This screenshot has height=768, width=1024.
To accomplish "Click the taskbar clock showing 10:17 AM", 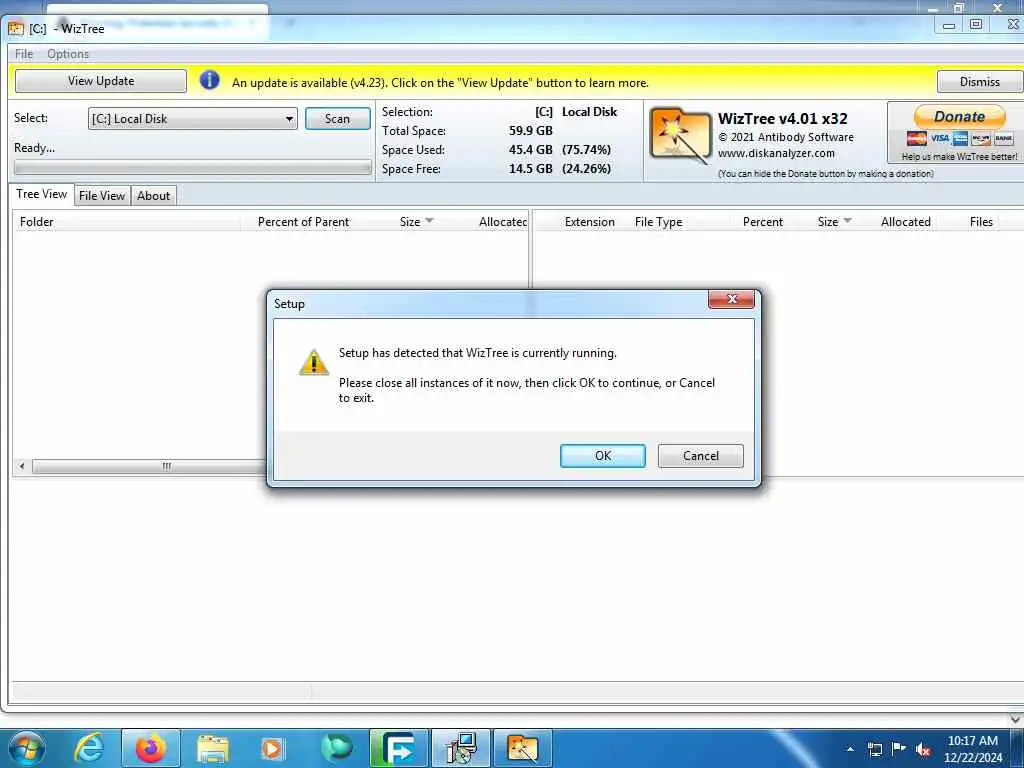I will click(973, 748).
